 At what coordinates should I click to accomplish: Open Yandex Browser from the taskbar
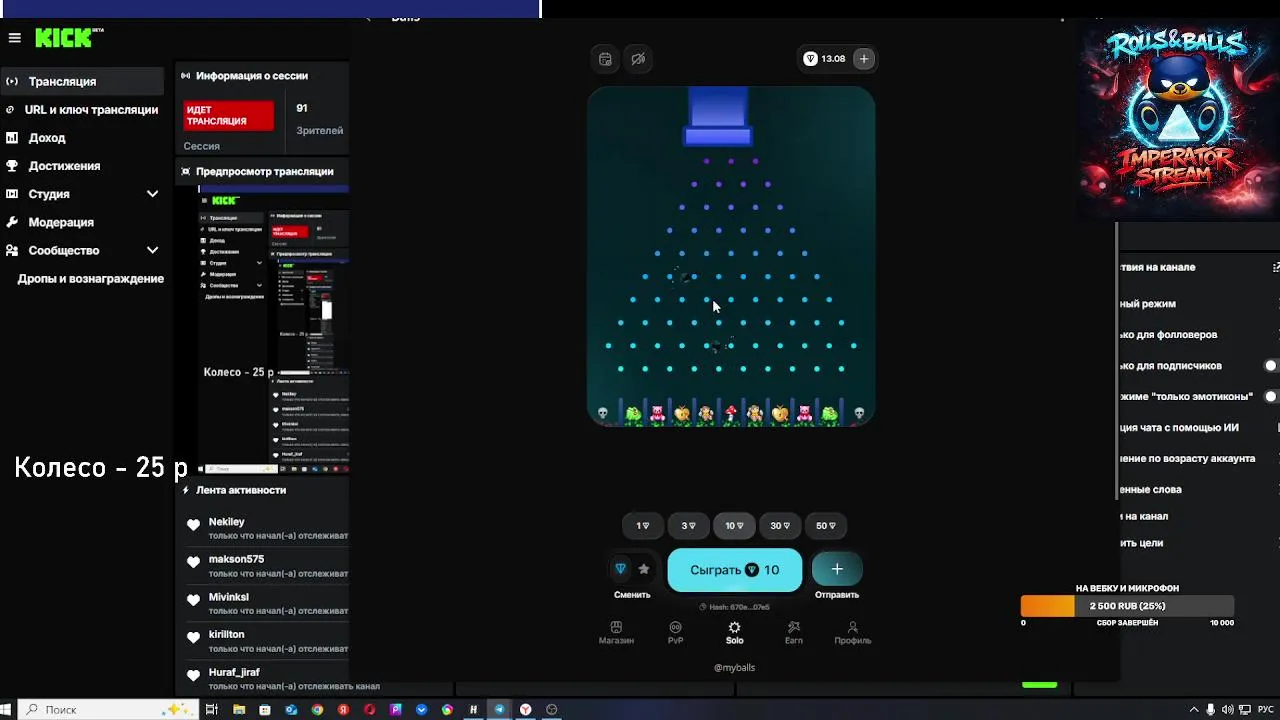click(525, 709)
